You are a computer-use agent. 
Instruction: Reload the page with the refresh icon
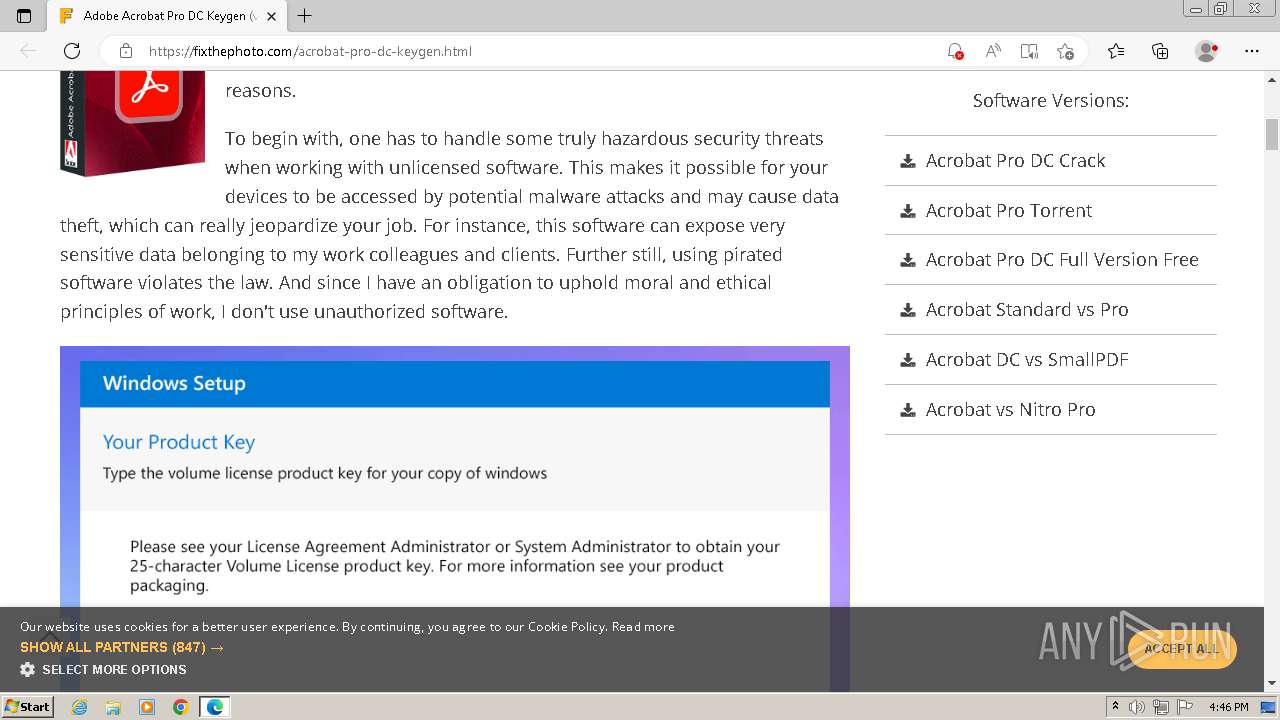coord(72,51)
